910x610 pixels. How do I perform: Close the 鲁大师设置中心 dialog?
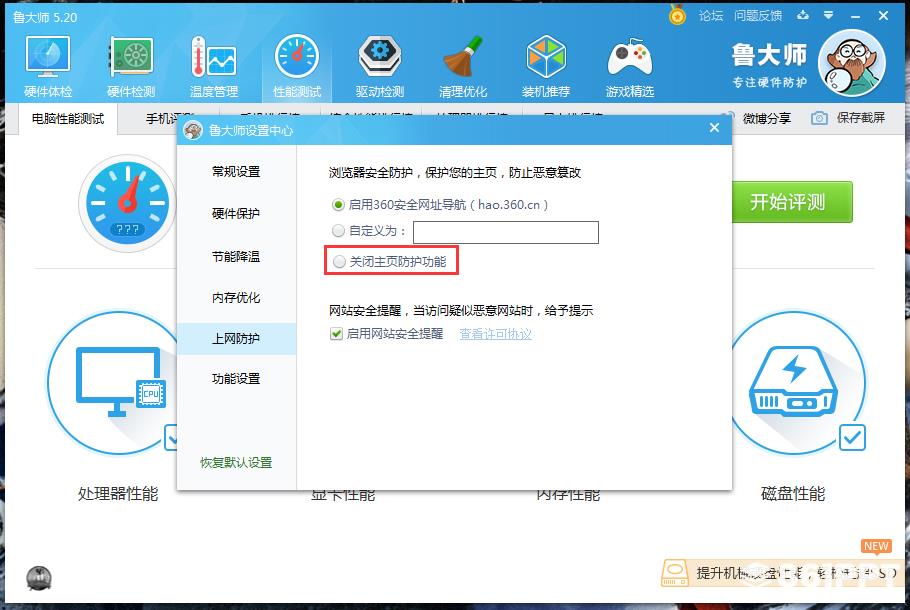click(714, 128)
